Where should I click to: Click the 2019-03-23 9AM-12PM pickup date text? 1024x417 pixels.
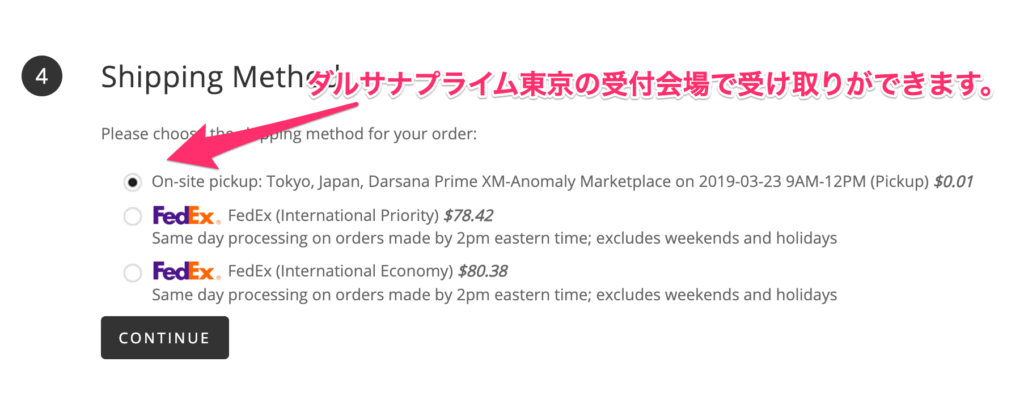coord(778,182)
